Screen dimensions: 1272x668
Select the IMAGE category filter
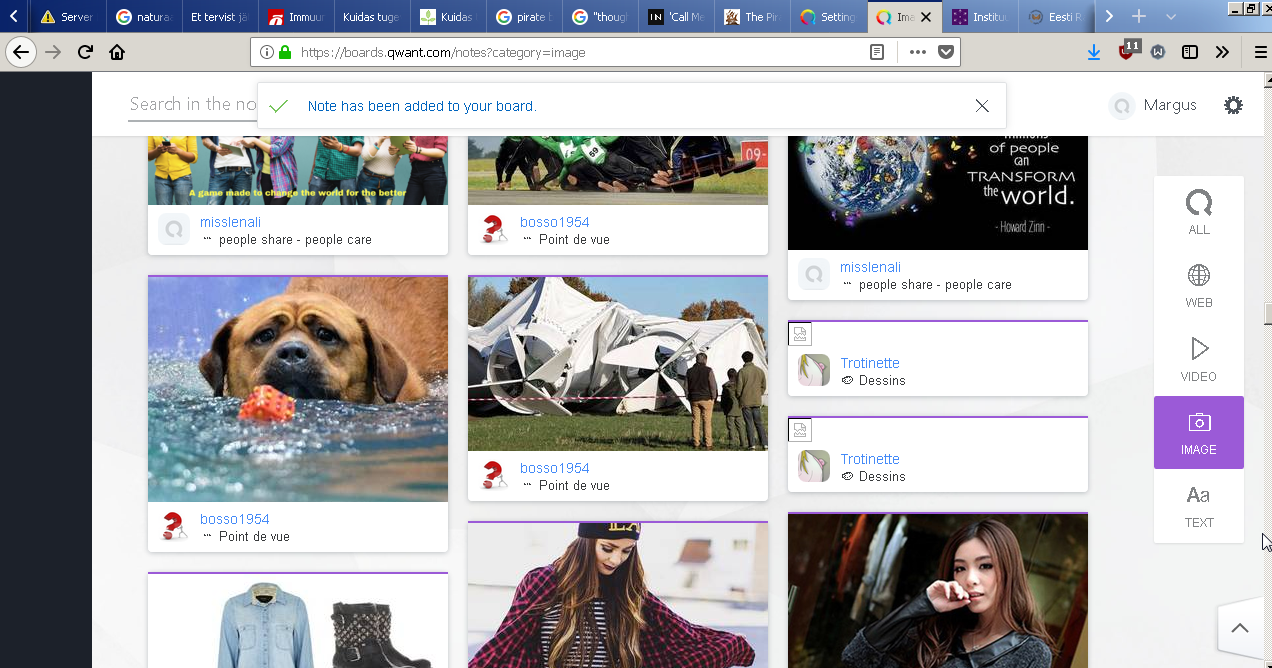coord(1199,432)
